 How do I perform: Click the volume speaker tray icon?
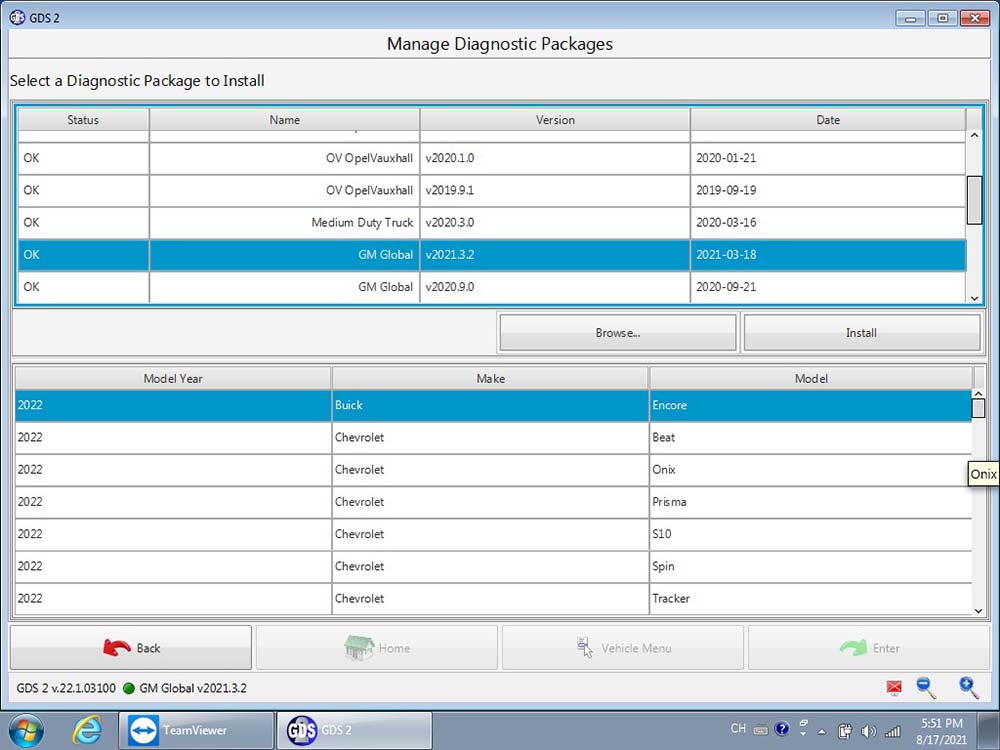(868, 731)
